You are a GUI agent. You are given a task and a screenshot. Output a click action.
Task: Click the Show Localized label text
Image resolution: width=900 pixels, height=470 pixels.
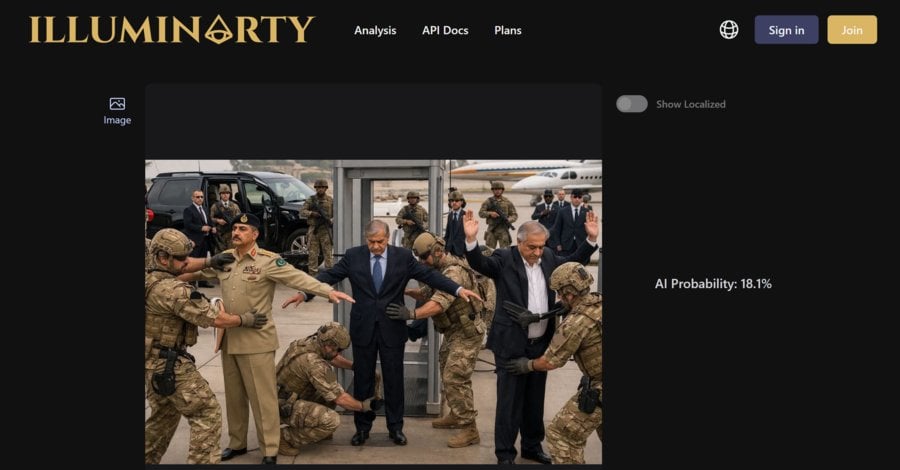(x=691, y=104)
